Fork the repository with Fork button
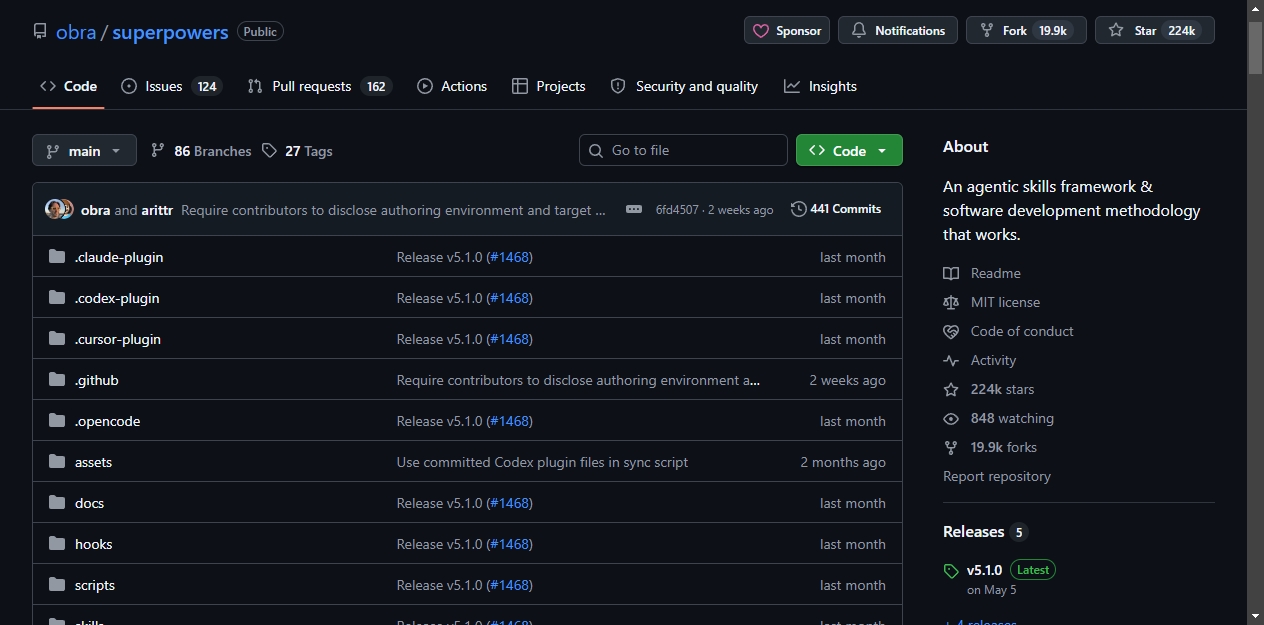 [1026, 31]
